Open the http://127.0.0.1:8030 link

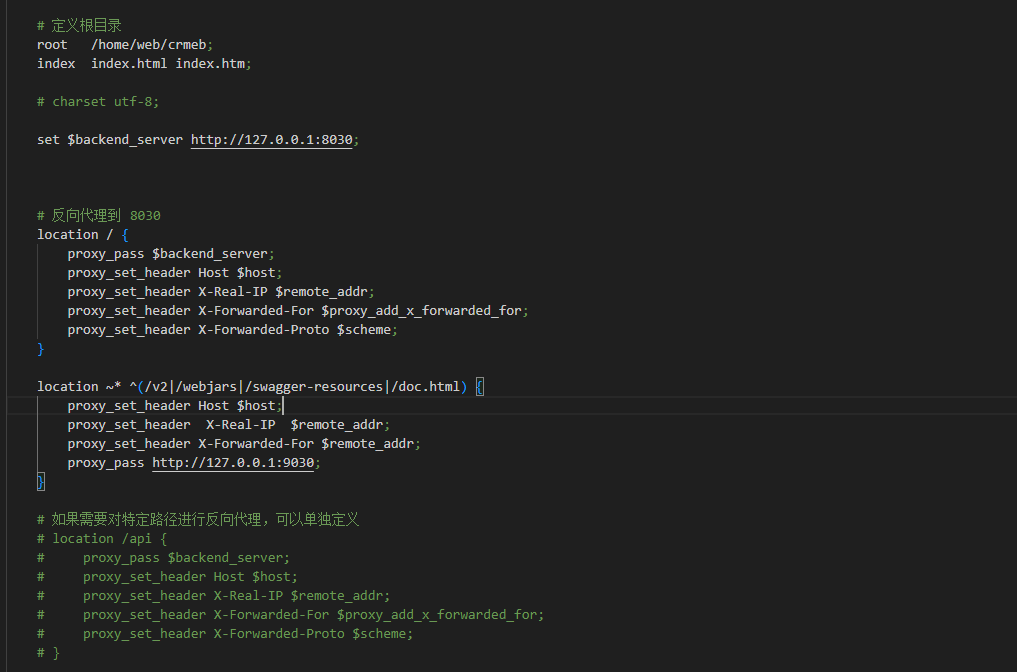(x=271, y=139)
